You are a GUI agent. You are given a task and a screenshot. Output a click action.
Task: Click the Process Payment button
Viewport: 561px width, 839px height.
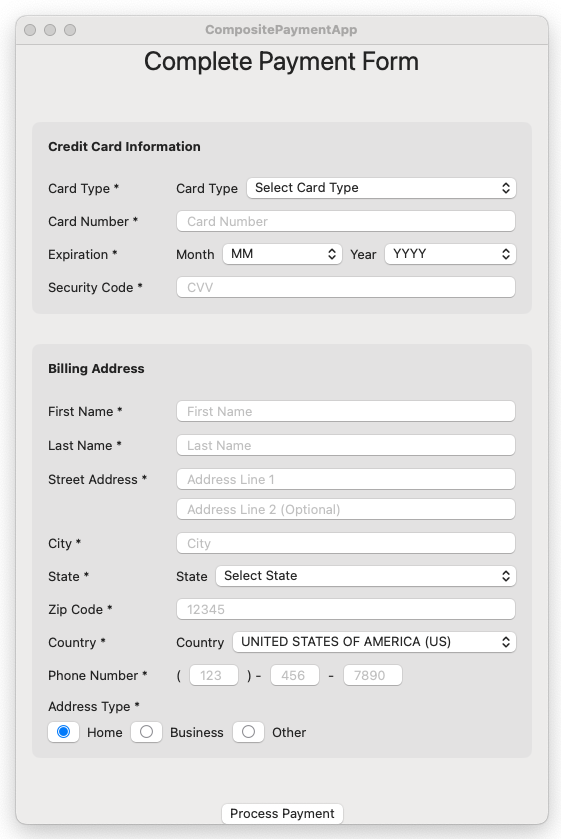pos(282,813)
